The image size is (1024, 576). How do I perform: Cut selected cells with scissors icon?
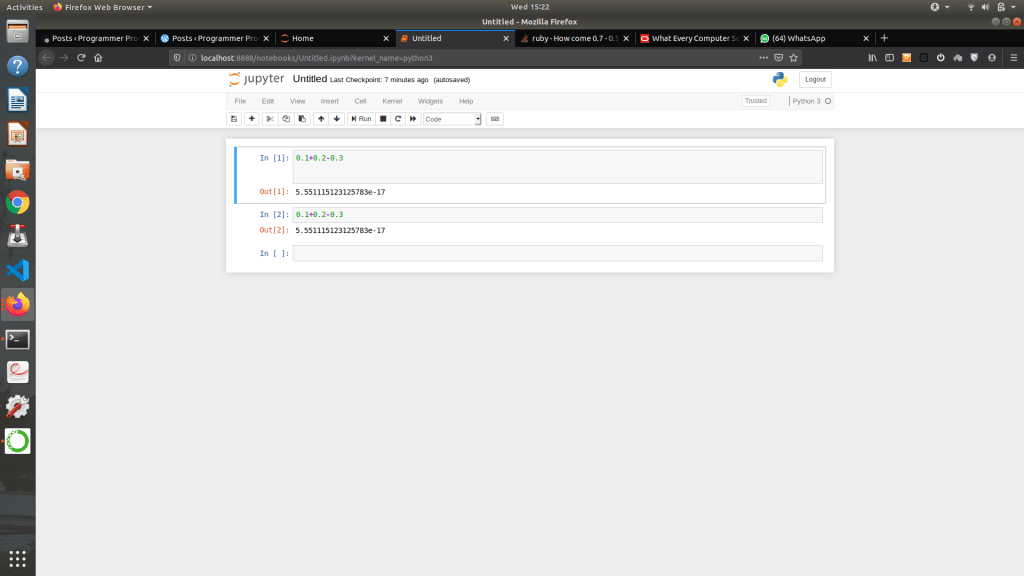(x=270, y=119)
